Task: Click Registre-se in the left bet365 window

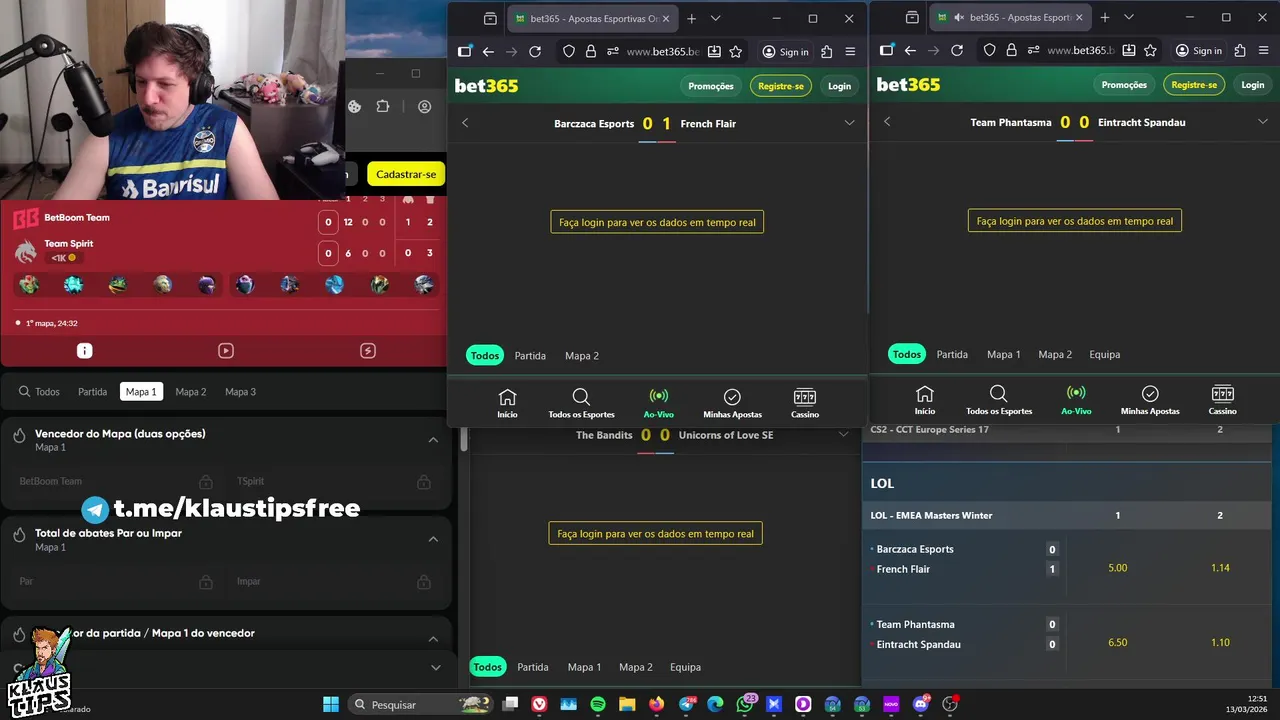Action: [x=781, y=86]
